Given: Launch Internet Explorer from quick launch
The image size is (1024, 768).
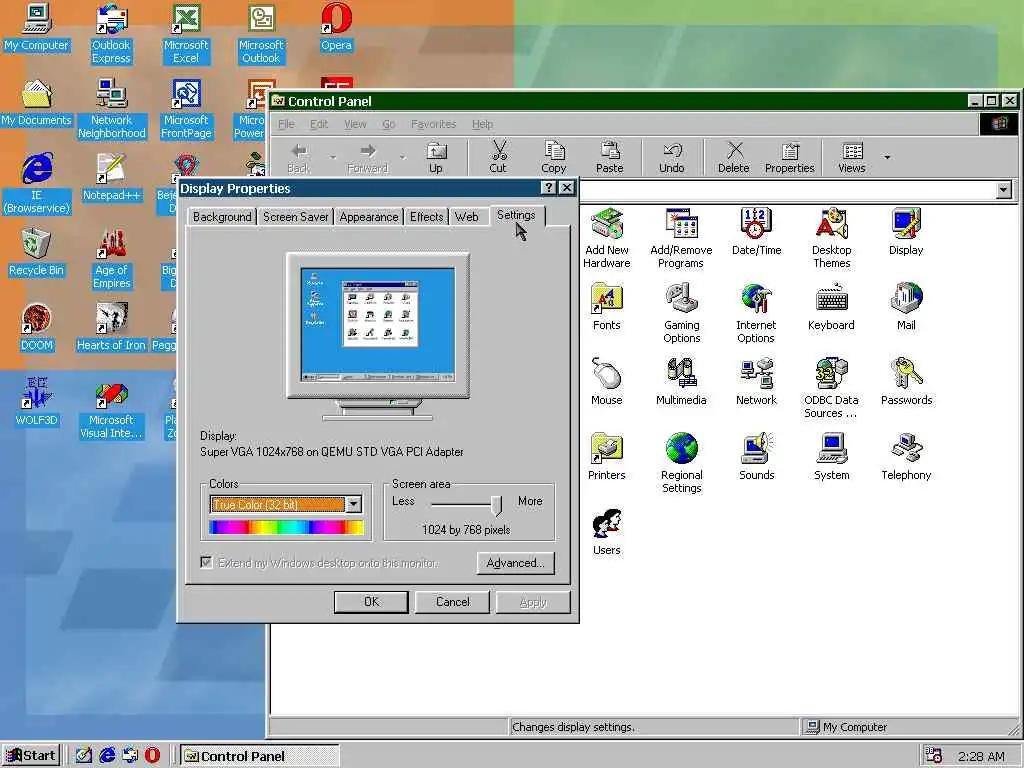Looking at the screenshot, I should click(106, 756).
